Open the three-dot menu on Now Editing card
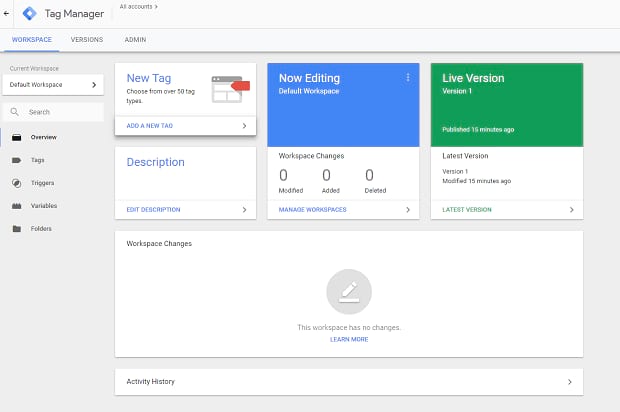 coord(408,78)
